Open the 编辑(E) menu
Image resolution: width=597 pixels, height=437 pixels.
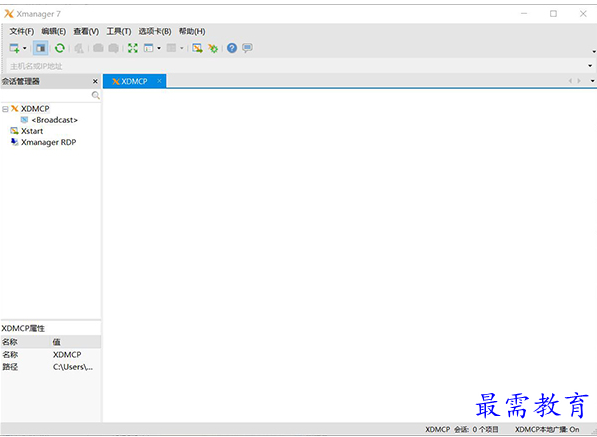pyautogui.click(x=54, y=31)
